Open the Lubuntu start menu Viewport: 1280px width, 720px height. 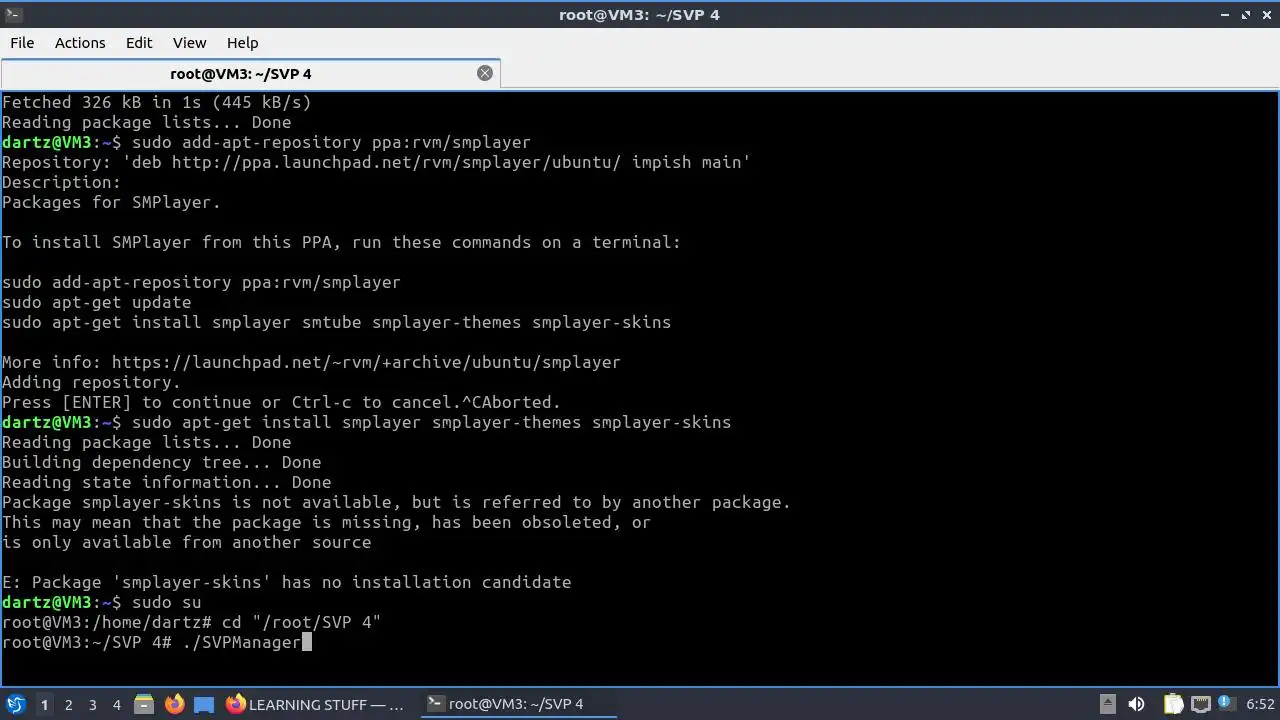[x=16, y=704]
